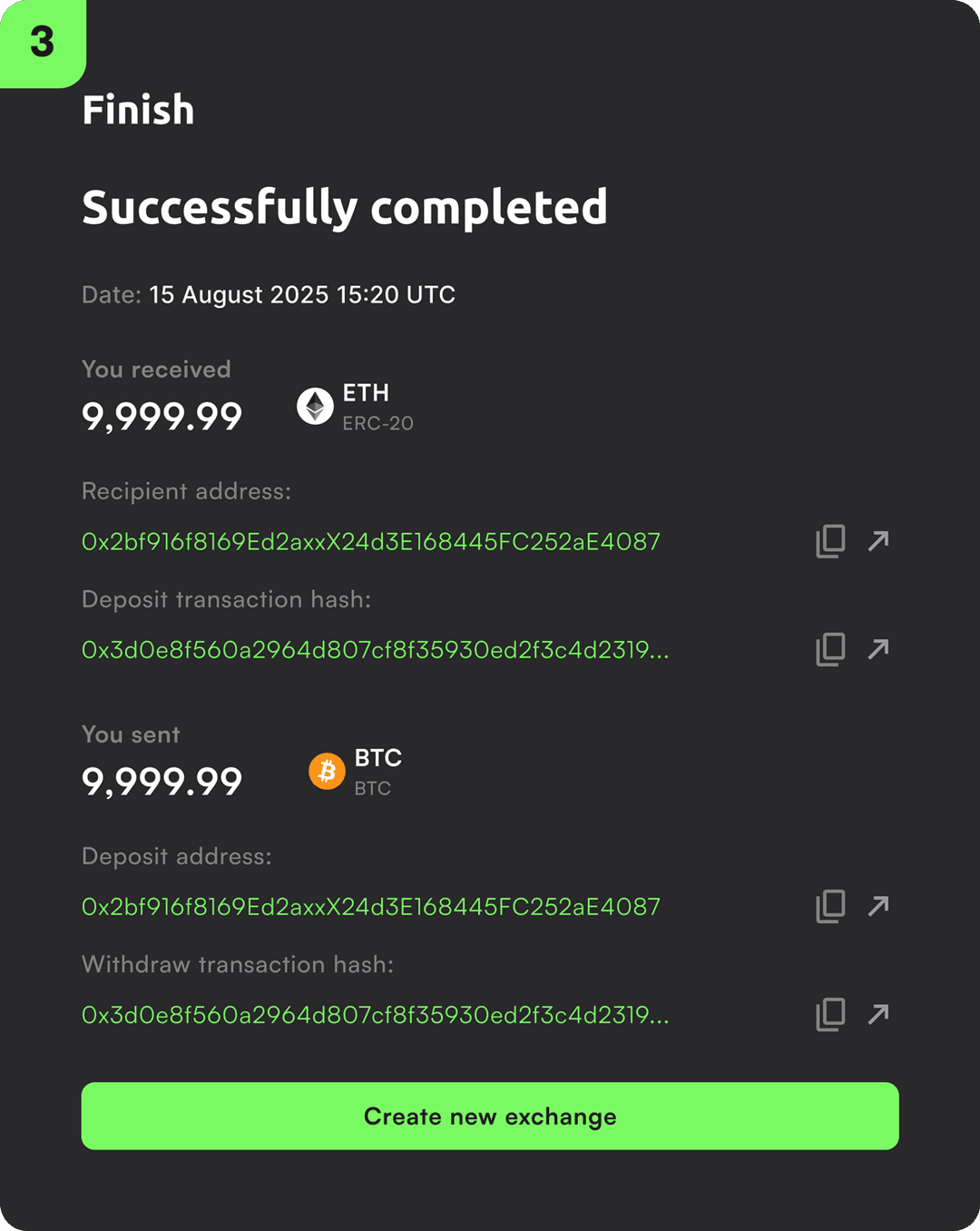
Task: Click the orange Bitcoin logo
Action: [327, 772]
